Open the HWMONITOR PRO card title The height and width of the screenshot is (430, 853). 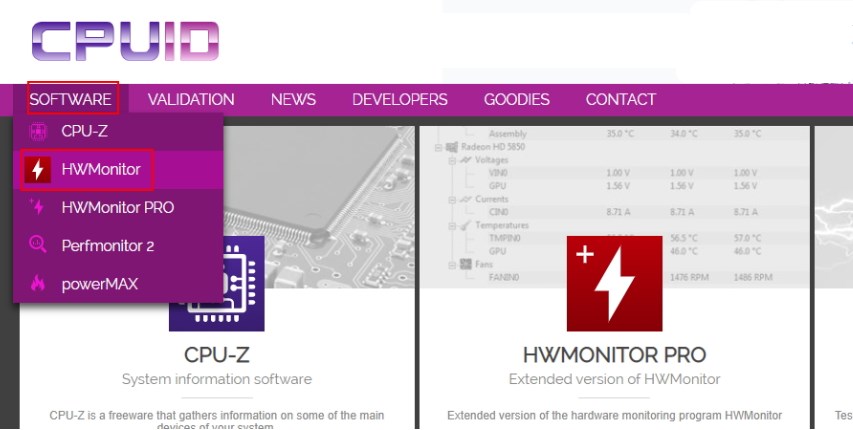(x=614, y=355)
